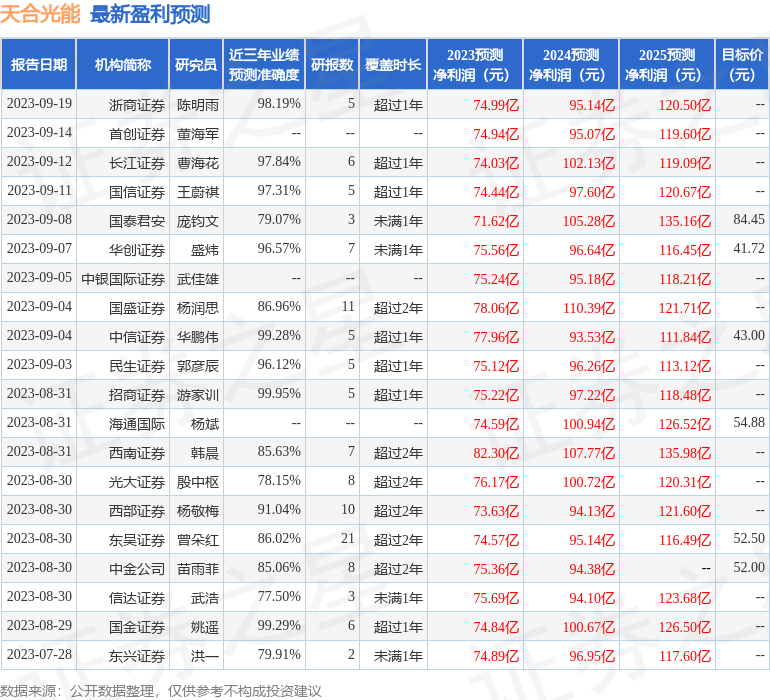Click target price 52.50

pos(749,538)
